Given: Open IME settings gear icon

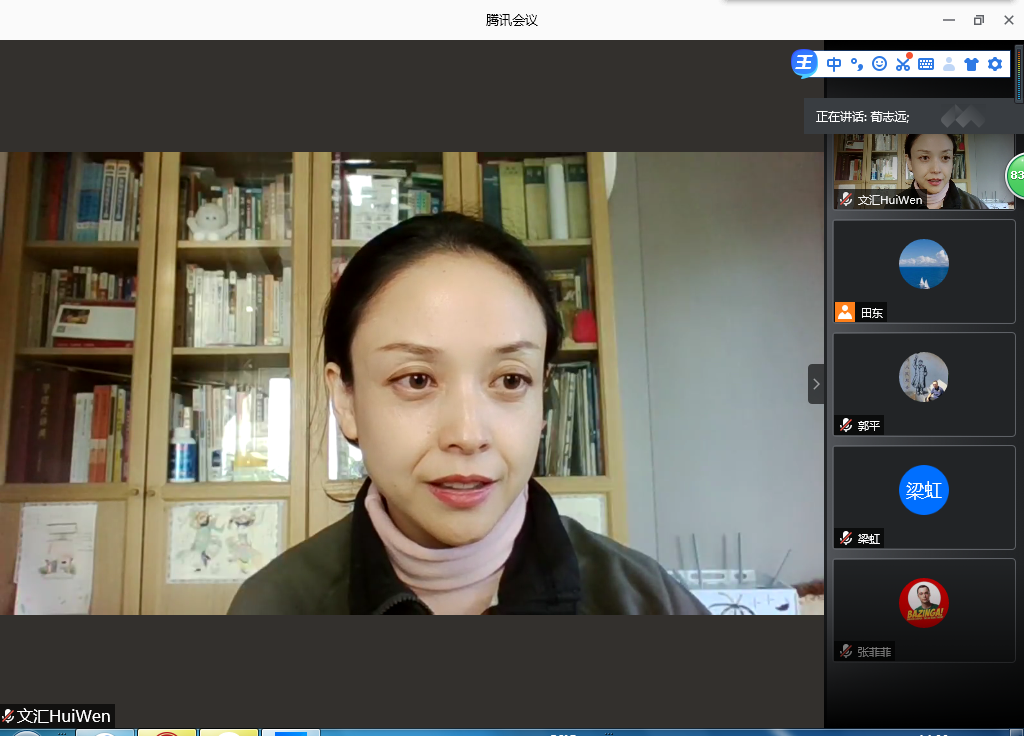Looking at the screenshot, I should 994,64.
